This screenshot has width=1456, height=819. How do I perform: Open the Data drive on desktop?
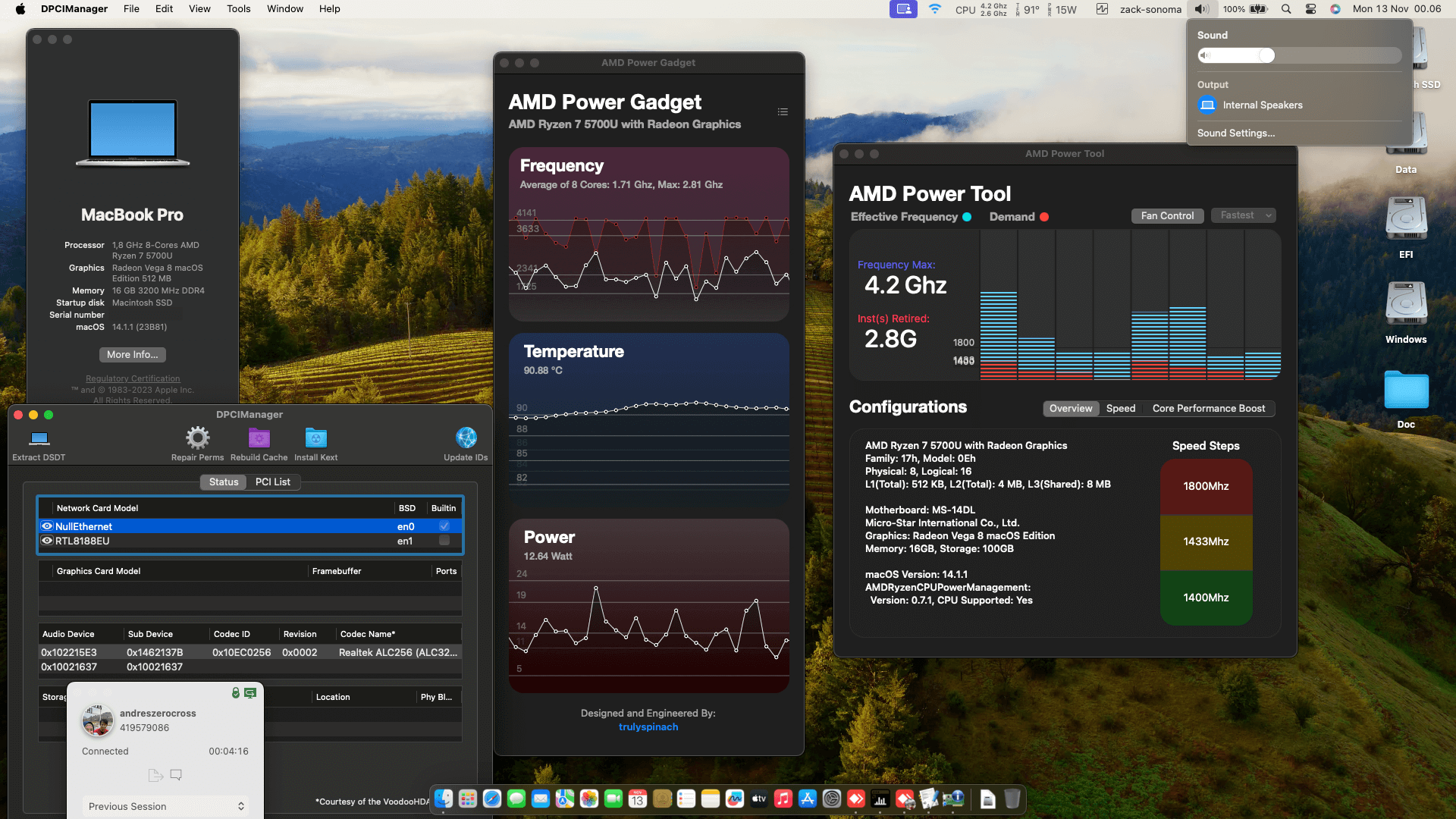pyautogui.click(x=1406, y=135)
